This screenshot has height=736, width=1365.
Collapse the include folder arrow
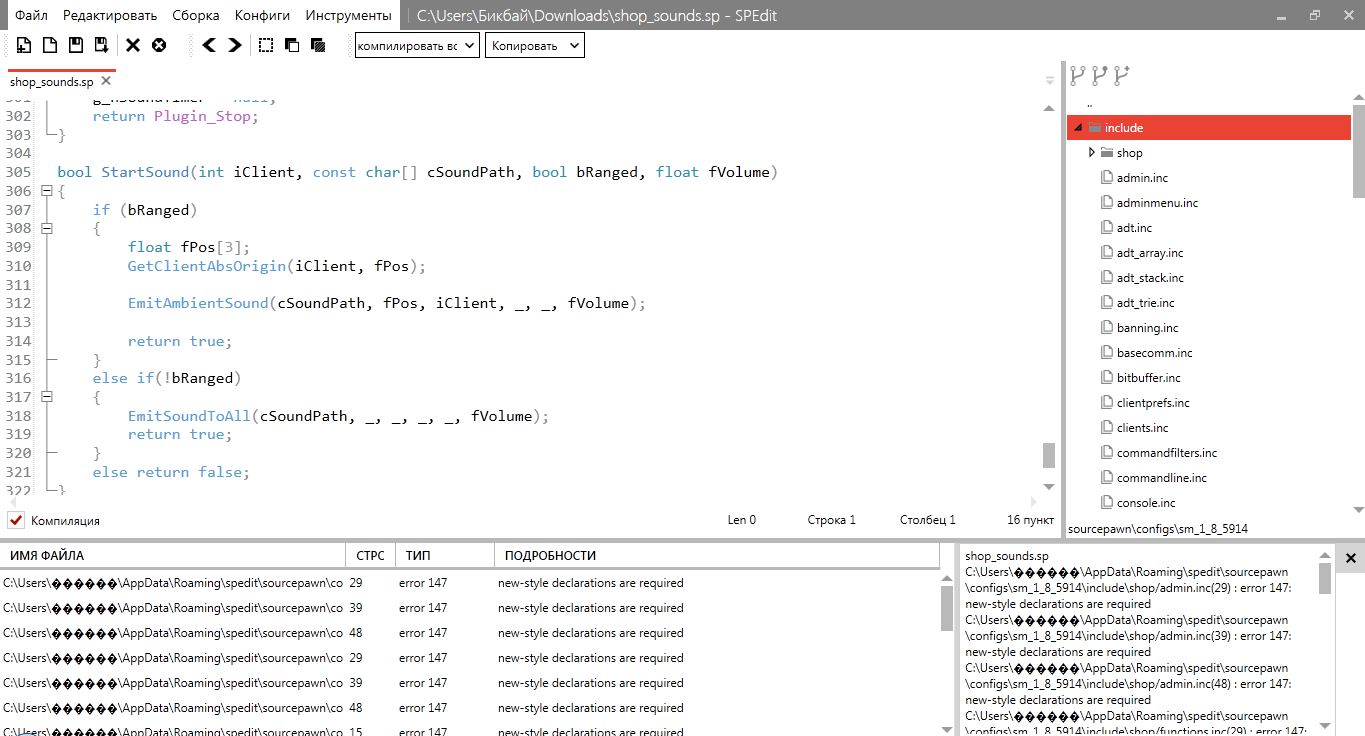click(1076, 128)
